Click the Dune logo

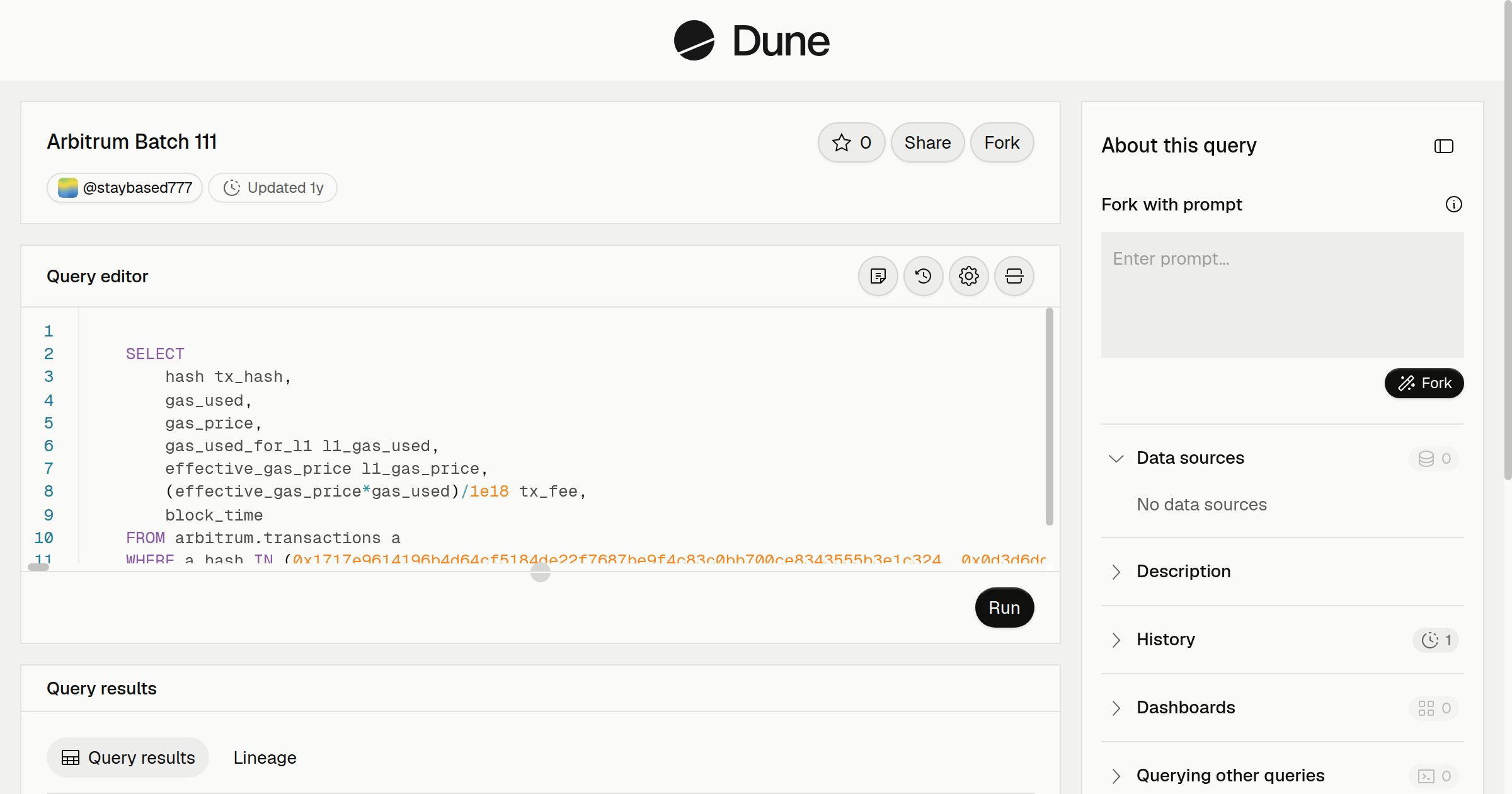pos(752,40)
